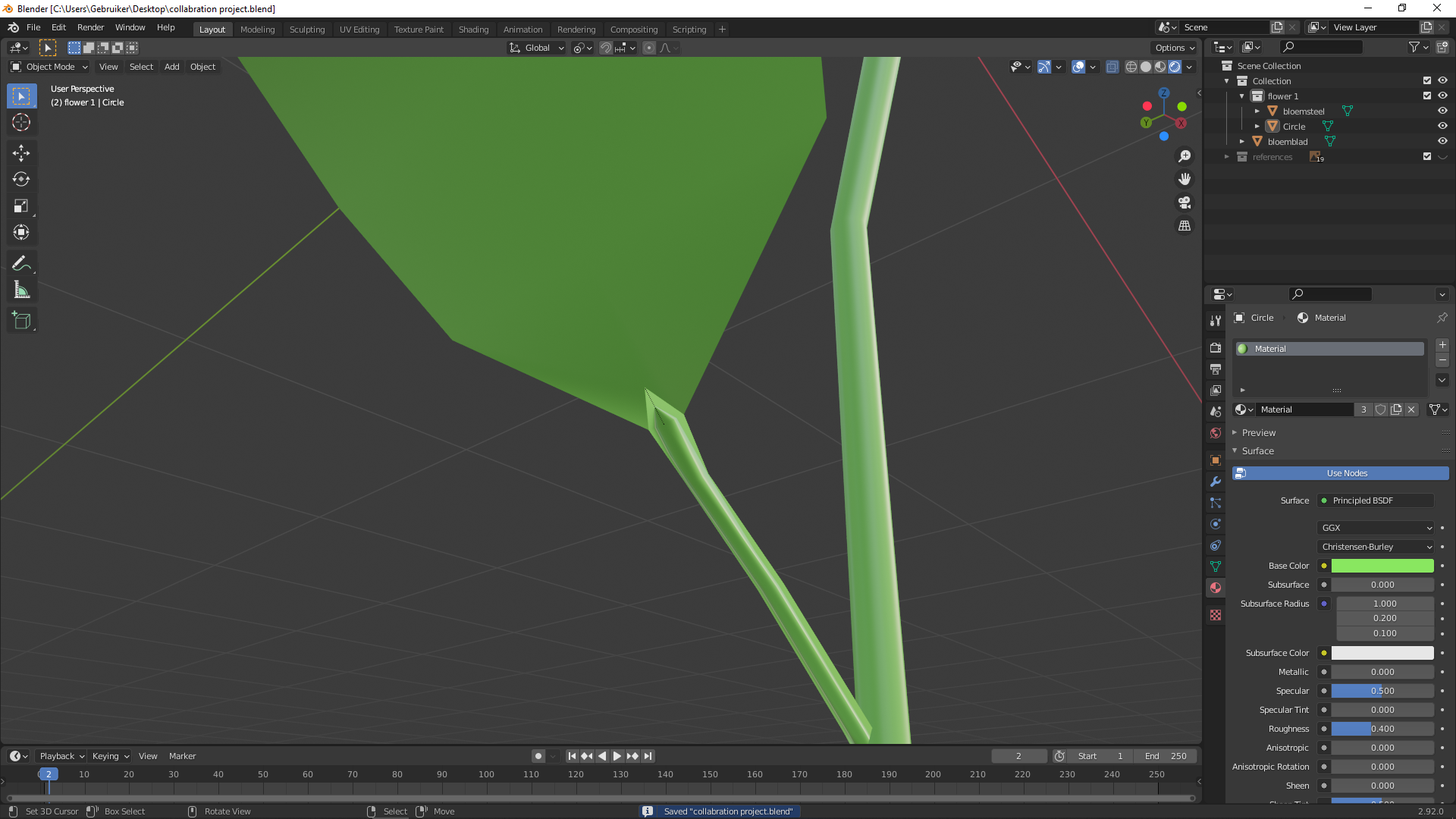Toggle visibility of bloemblad object

pos(1442,141)
